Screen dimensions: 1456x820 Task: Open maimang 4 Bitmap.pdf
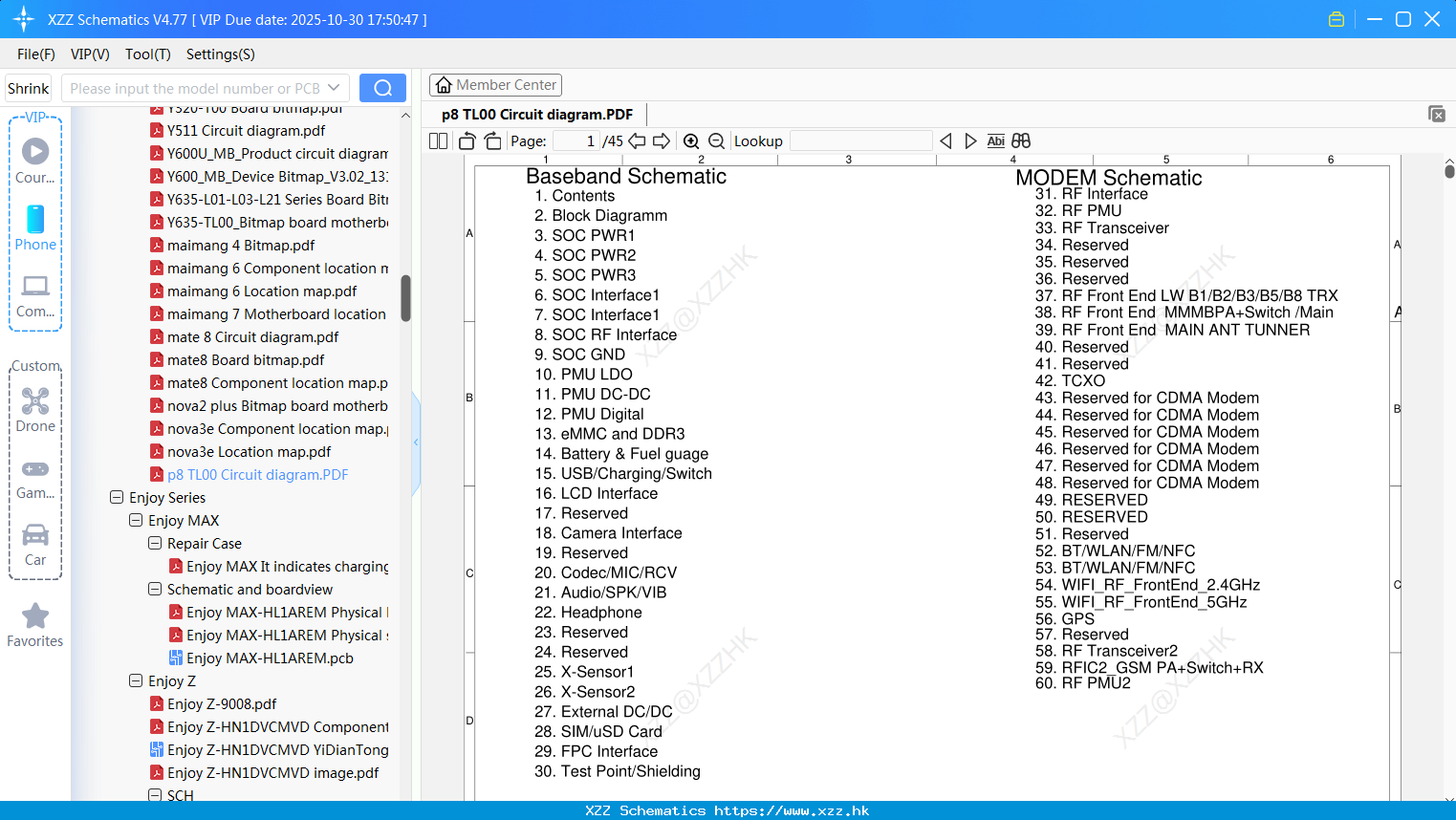[241, 245]
